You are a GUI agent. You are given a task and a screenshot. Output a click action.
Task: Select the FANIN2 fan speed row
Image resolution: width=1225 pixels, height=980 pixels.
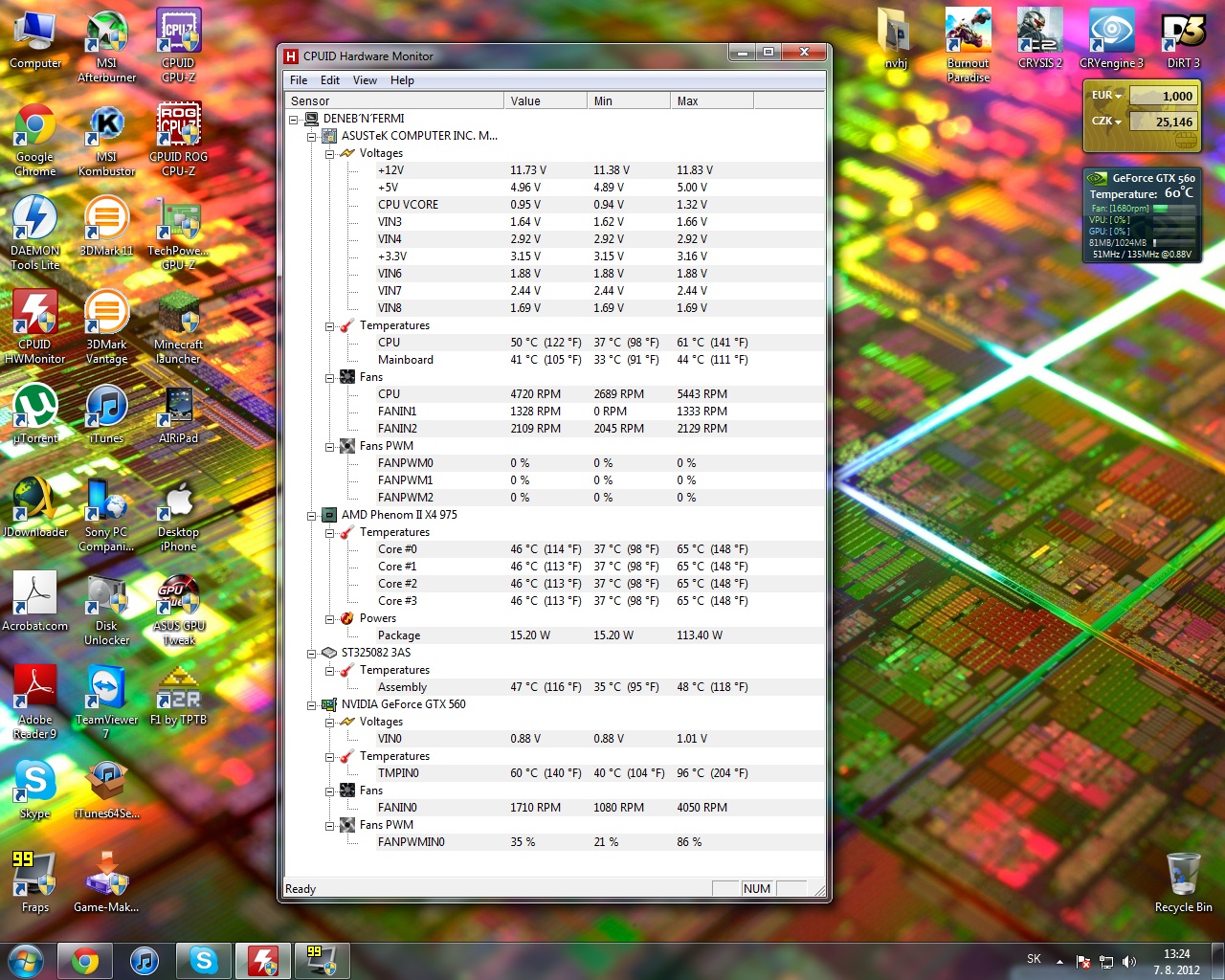[555, 429]
